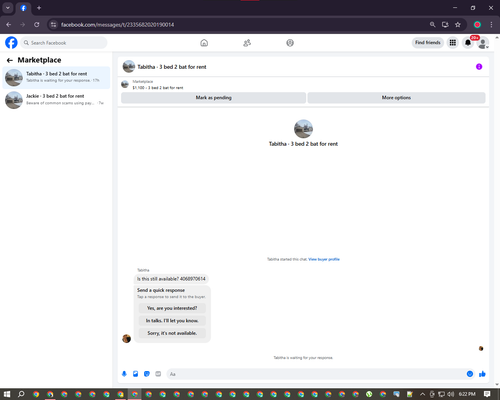The image size is (500, 400).
Task: Click the browser address bar URL
Action: click(117, 25)
